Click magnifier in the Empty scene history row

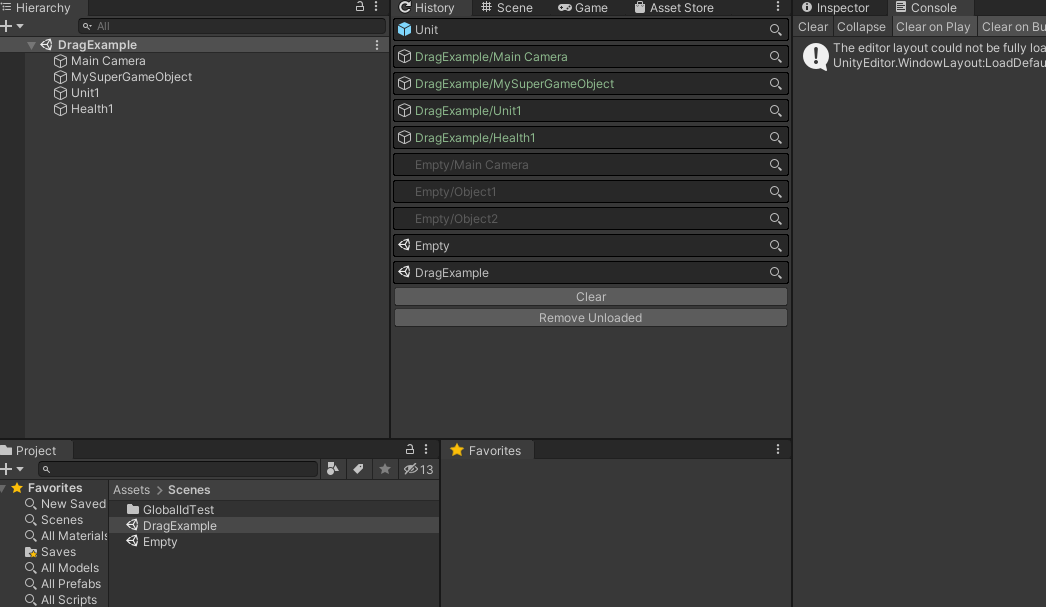click(775, 246)
